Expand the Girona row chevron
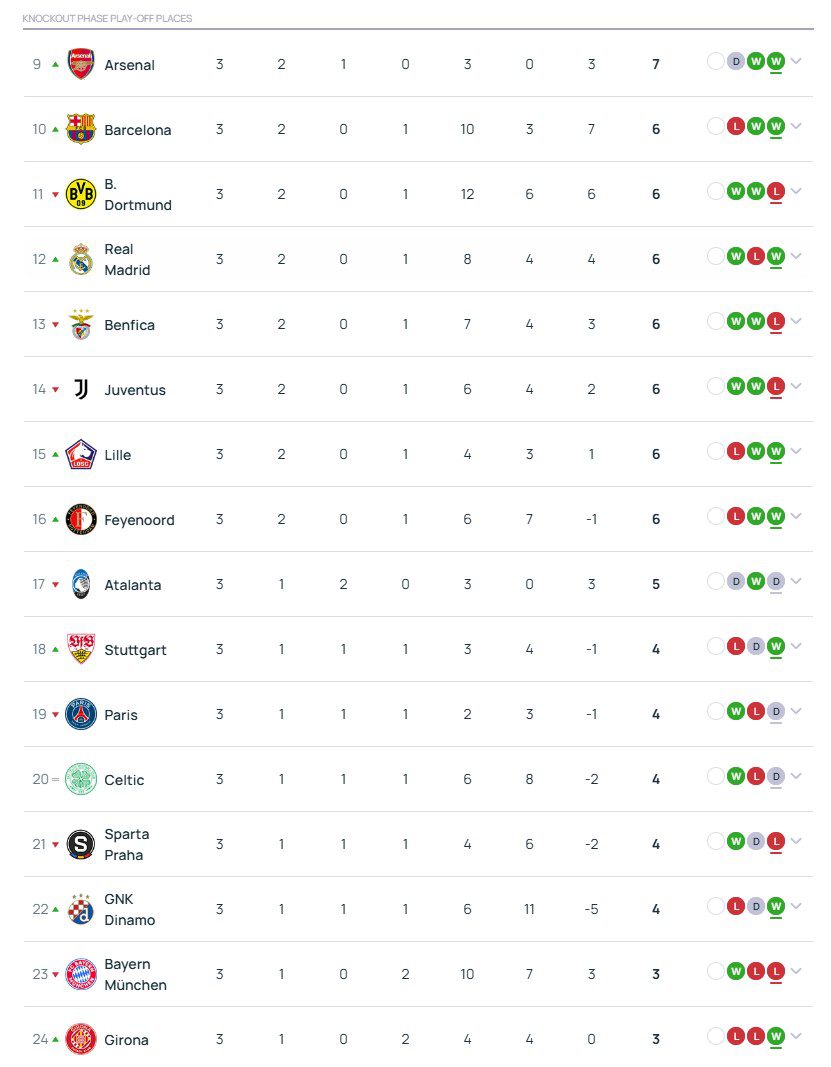This screenshot has width=831, height=1067. [796, 1036]
